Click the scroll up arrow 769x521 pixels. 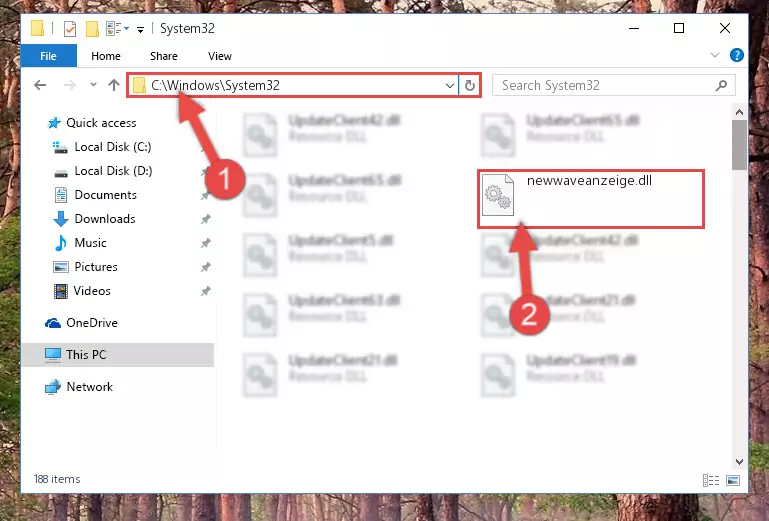point(739,112)
